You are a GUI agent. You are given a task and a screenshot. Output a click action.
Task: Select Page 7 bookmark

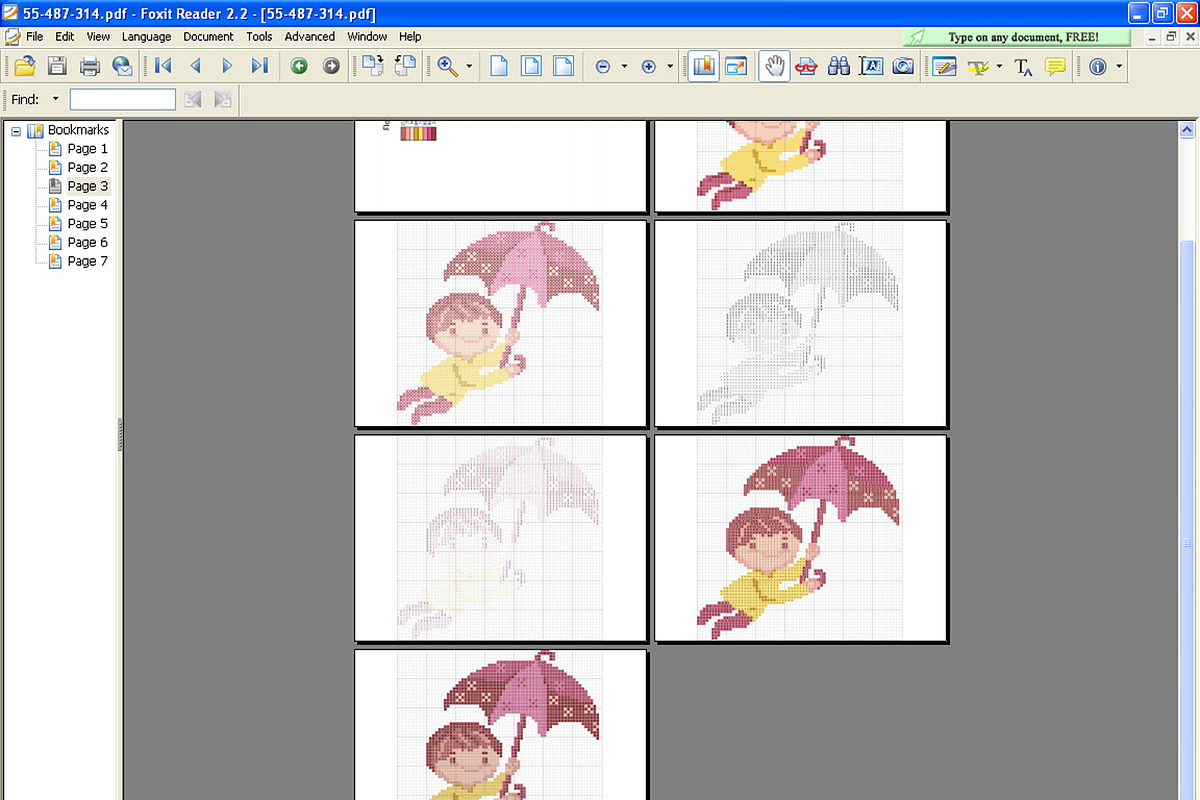tap(88, 261)
